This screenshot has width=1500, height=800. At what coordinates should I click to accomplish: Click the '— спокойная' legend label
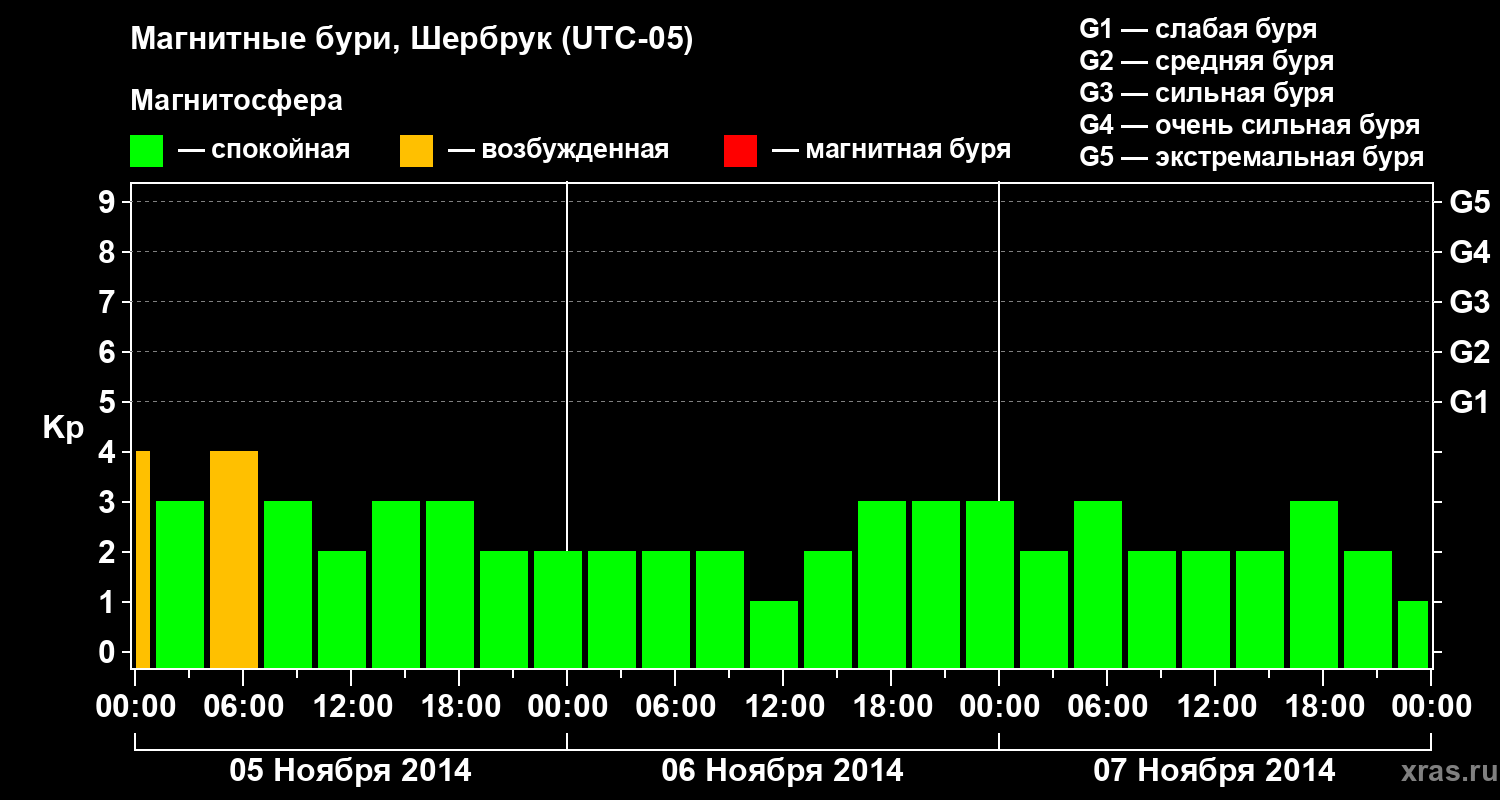(264, 151)
